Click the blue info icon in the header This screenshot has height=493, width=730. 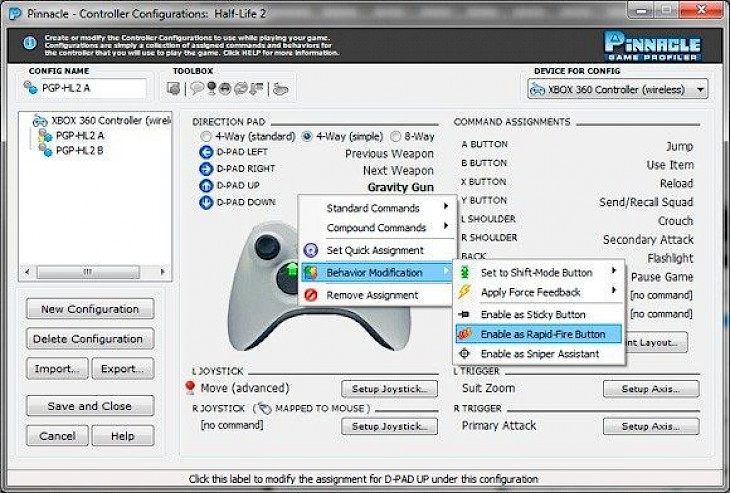click(29, 43)
